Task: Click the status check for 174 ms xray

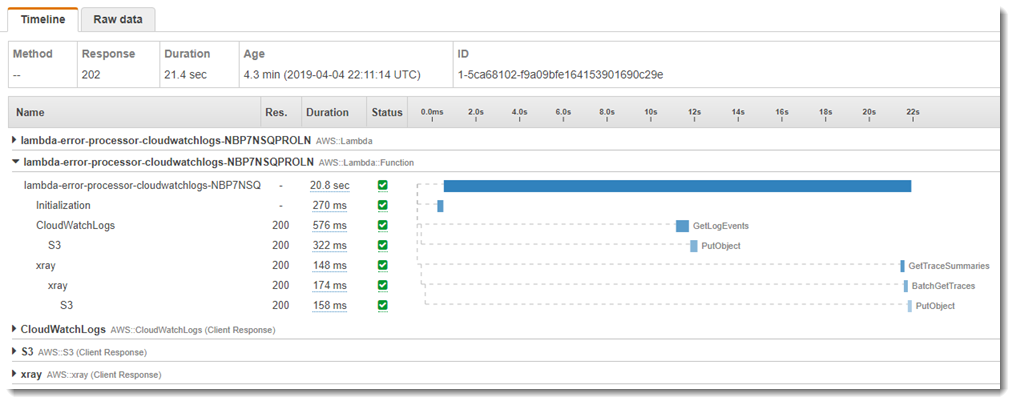Action: coord(383,285)
